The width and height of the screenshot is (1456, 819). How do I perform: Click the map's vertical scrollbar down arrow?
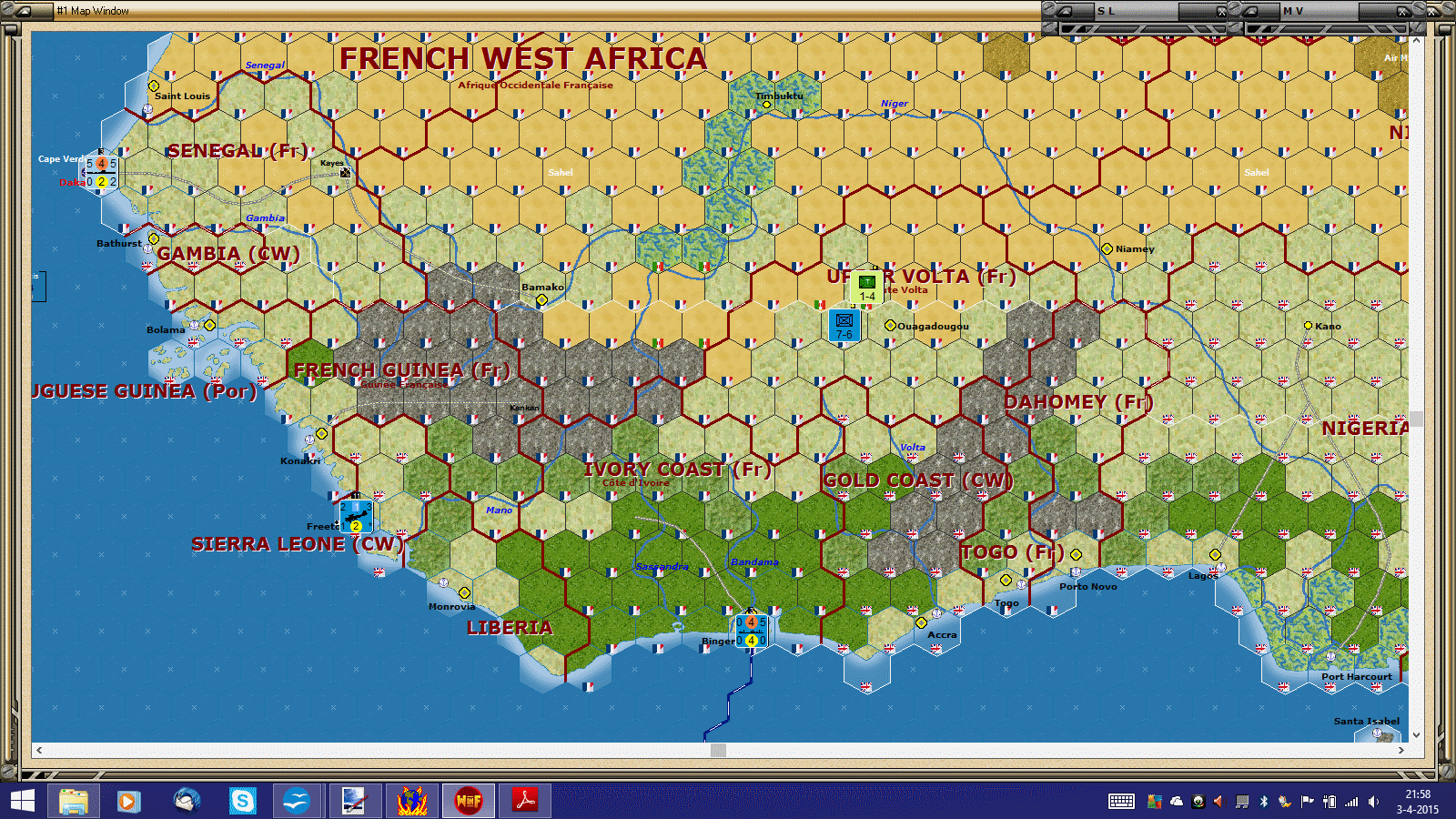point(1416,735)
